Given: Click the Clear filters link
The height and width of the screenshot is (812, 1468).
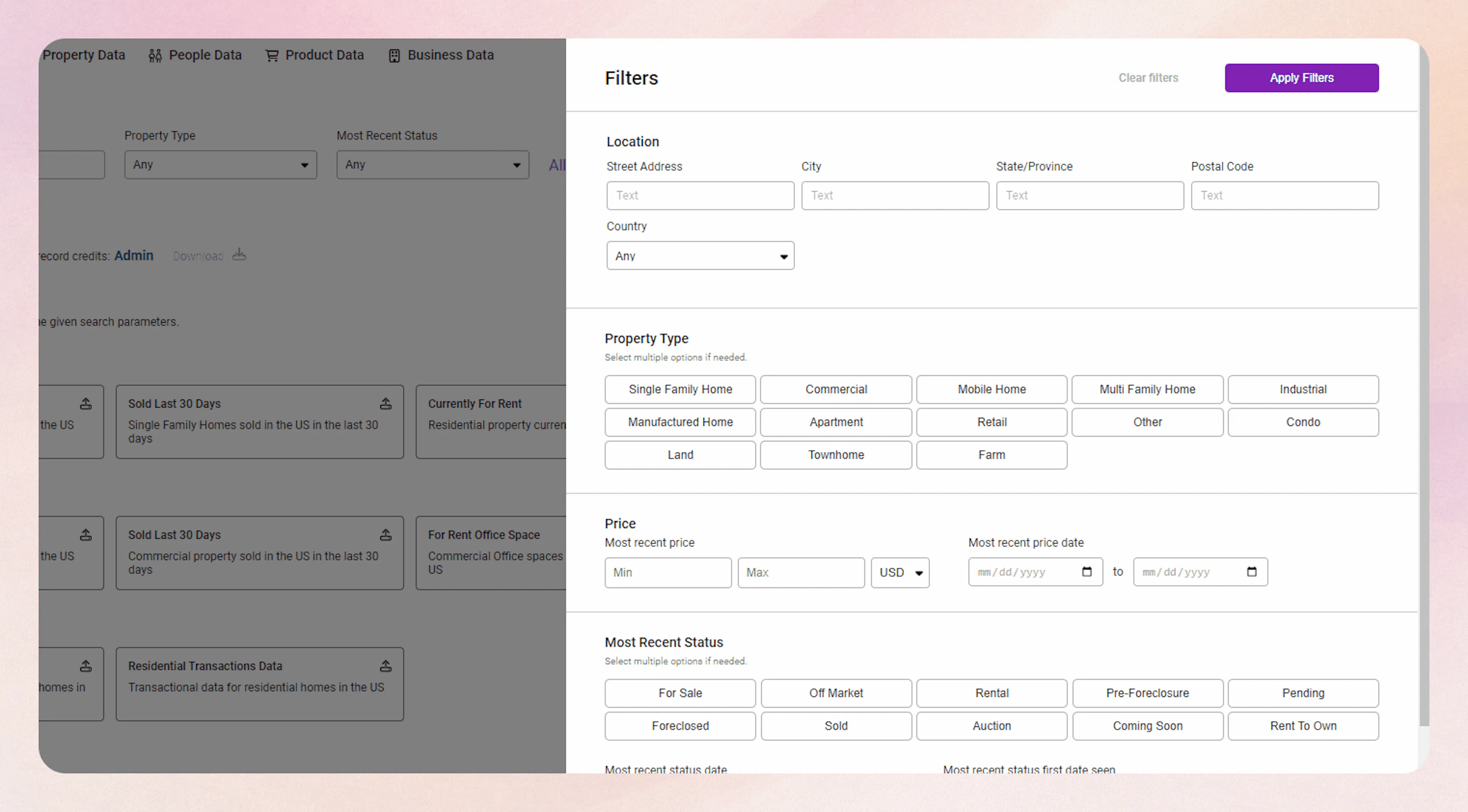Looking at the screenshot, I should coord(1148,78).
